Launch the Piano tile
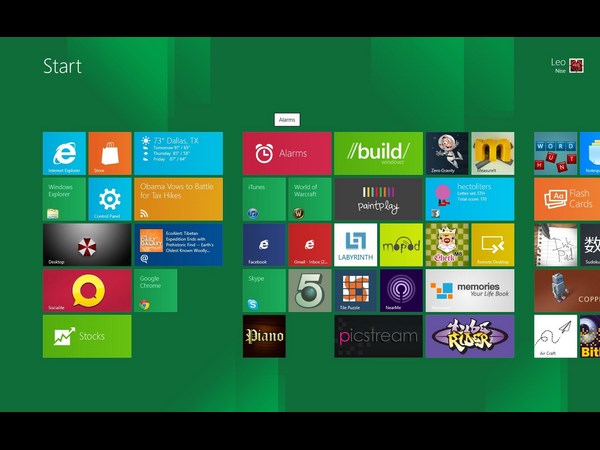The height and width of the screenshot is (450, 600). (x=264, y=336)
